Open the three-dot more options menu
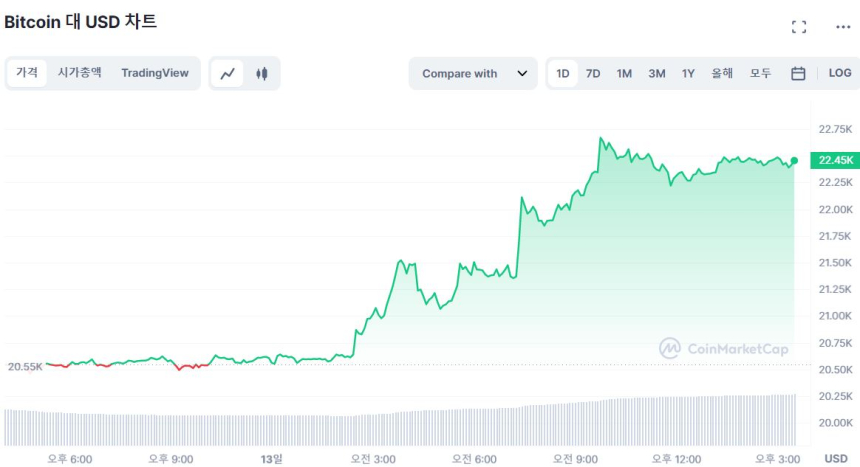Viewport: 860px width, 467px height. tap(842, 27)
